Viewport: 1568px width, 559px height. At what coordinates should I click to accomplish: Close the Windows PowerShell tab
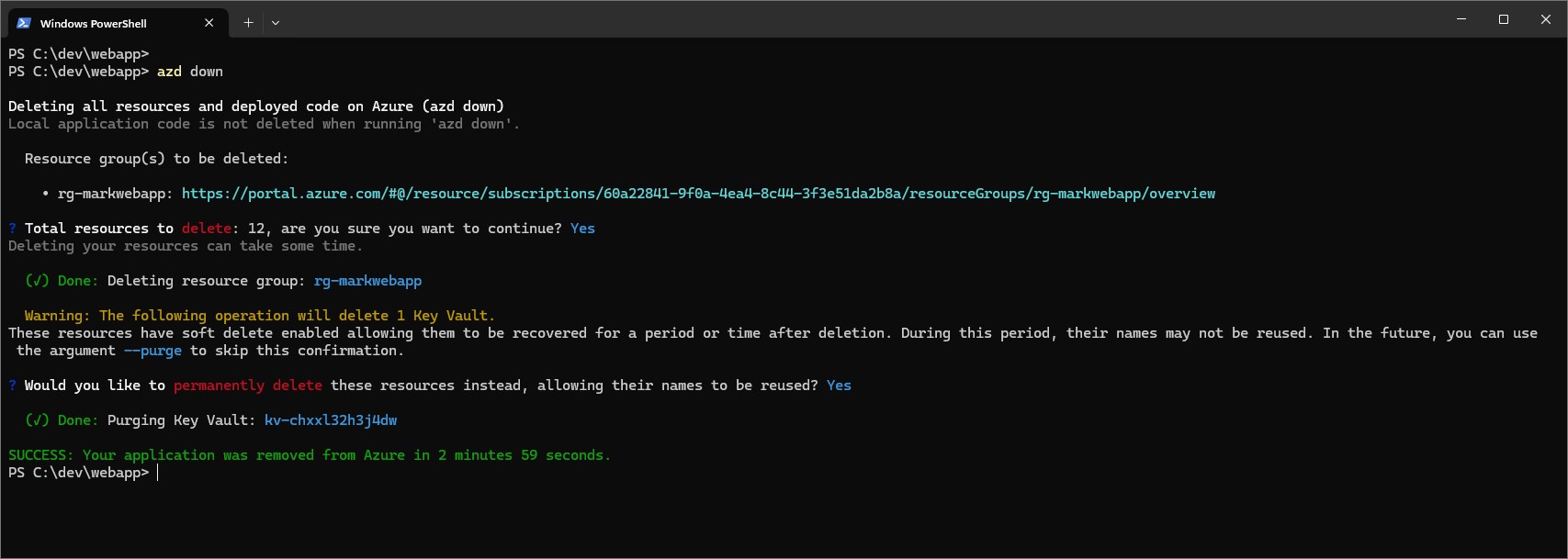click(x=209, y=23)
